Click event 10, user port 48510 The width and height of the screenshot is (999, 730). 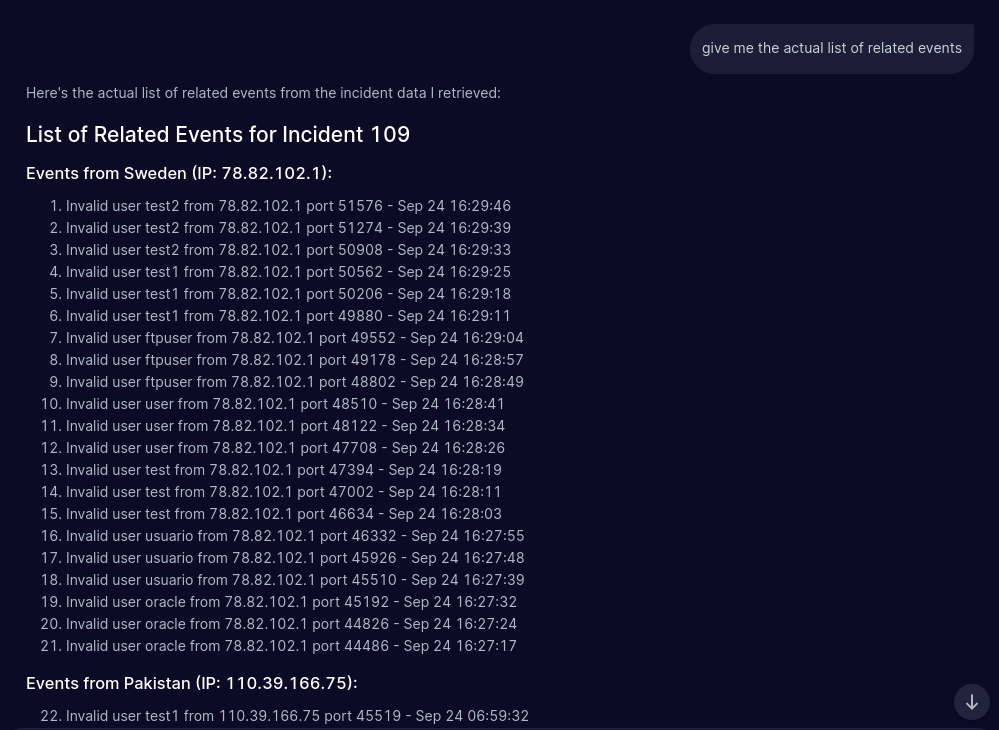pos(285,404)
